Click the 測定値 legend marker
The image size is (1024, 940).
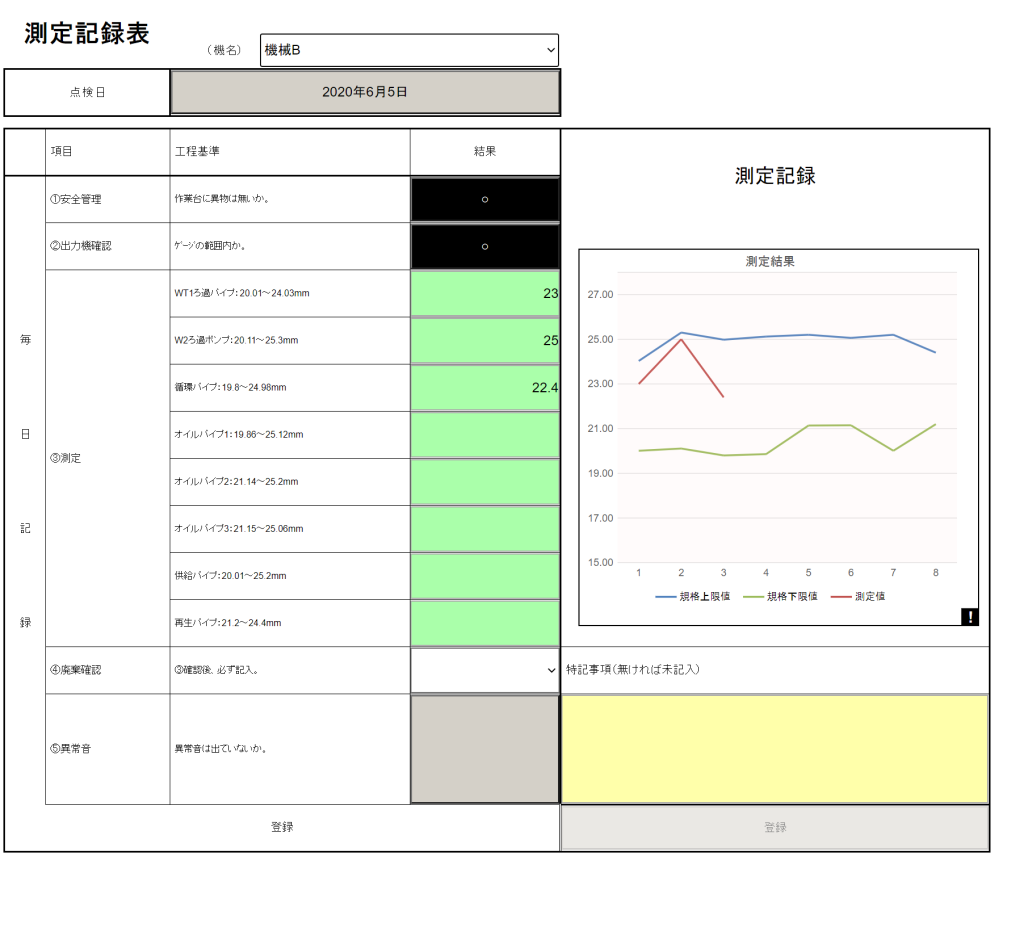pyautogui.click(x=841, y=596)
